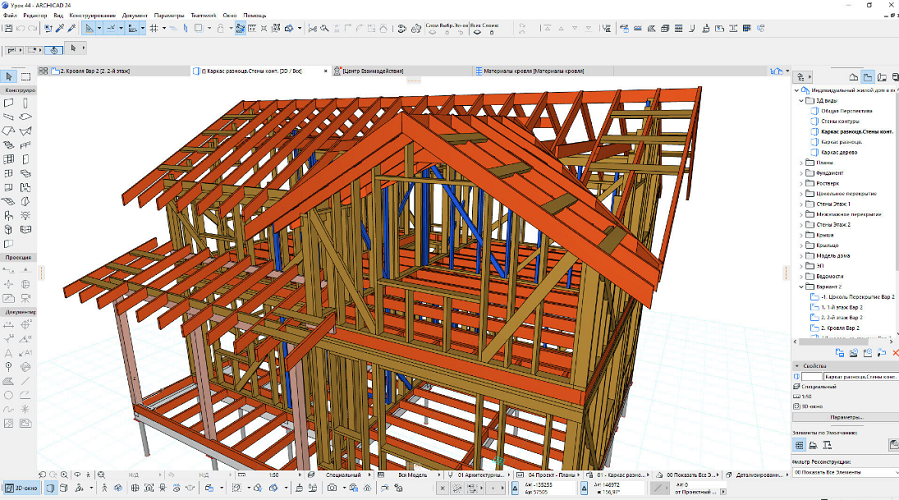Expand the Фундамент folder in Navigator
This screenshot has height=500, width=899.
pyautogui.click(x=801, y=171)
